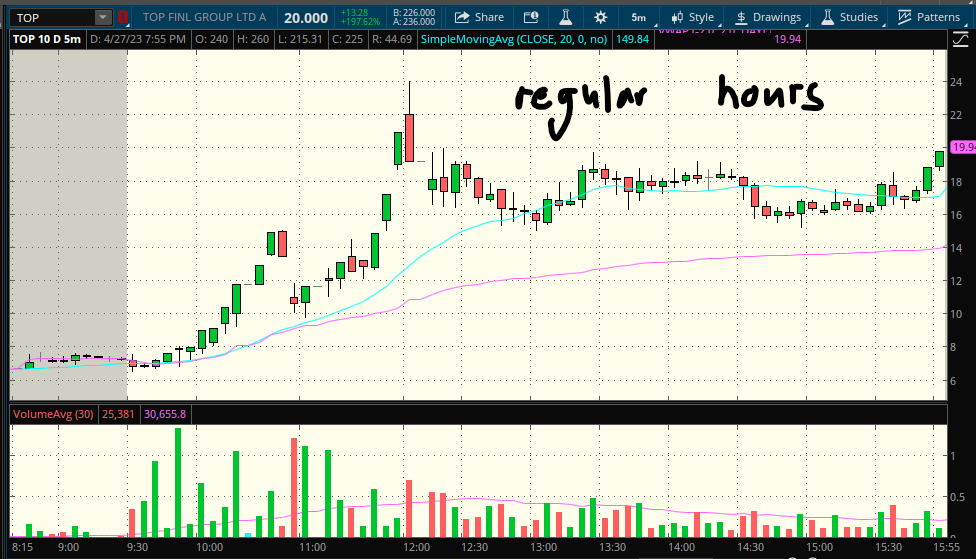
Task: Click the TOP FINL GROUP LTD A company name
Action: 204,17
